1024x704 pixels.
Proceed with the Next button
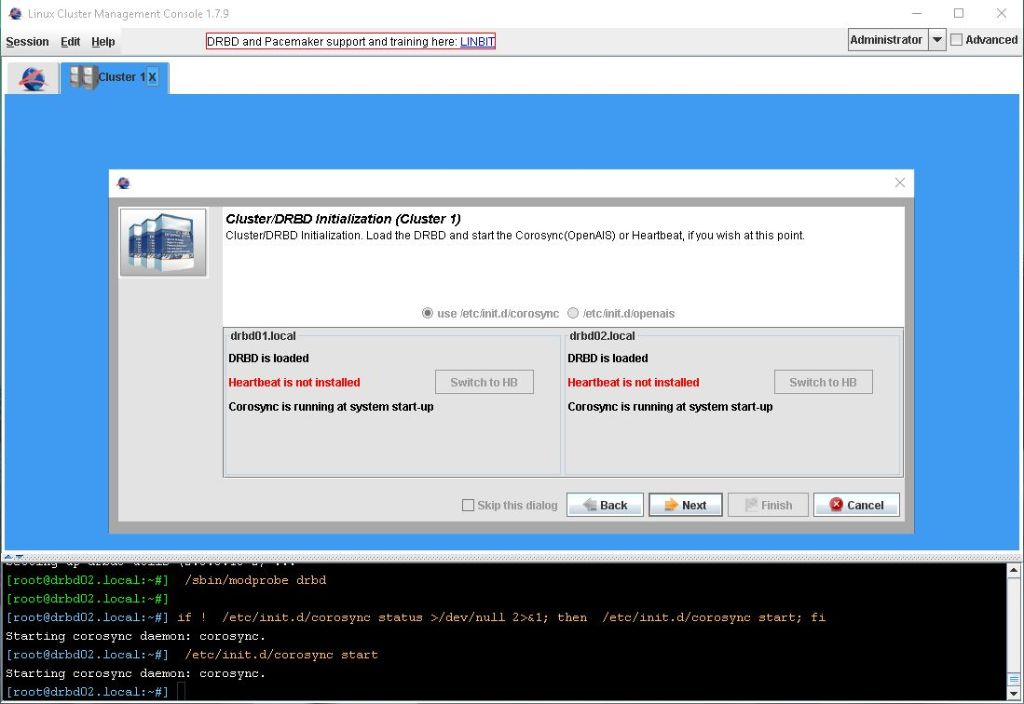click(x=685, y=505)
